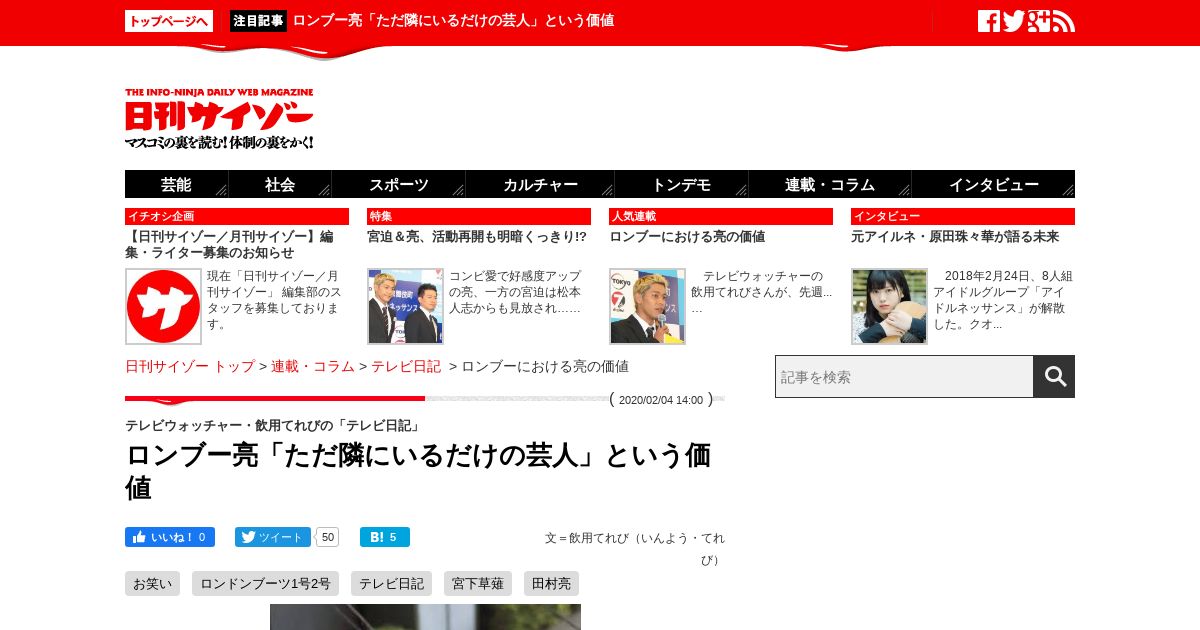The height and width of the screenshot is (630, 1200).
Task: Go to テレビ日記 breadcrumb link
Action: (x=406, y=367)
